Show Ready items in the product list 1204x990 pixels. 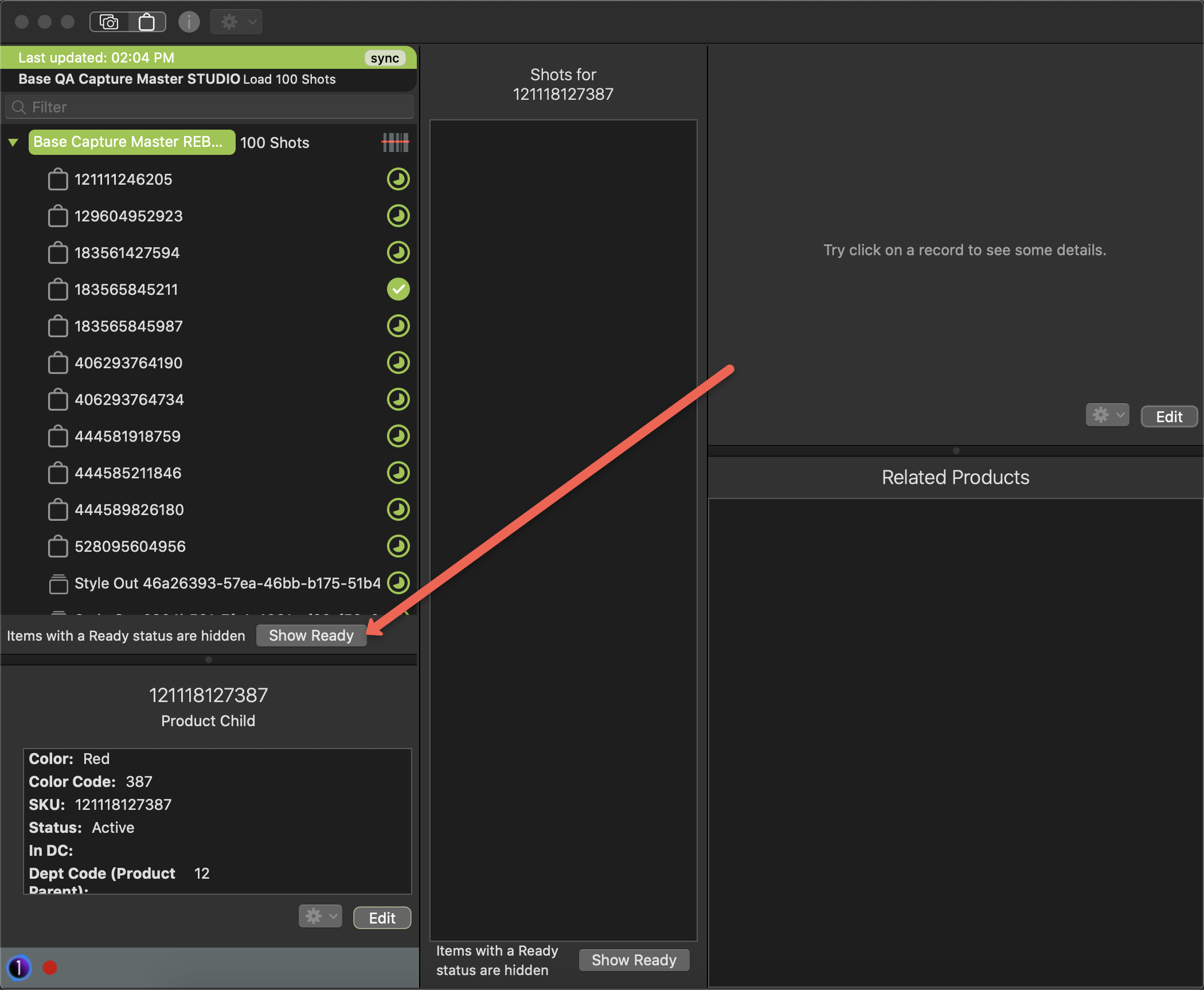[311, 636]
